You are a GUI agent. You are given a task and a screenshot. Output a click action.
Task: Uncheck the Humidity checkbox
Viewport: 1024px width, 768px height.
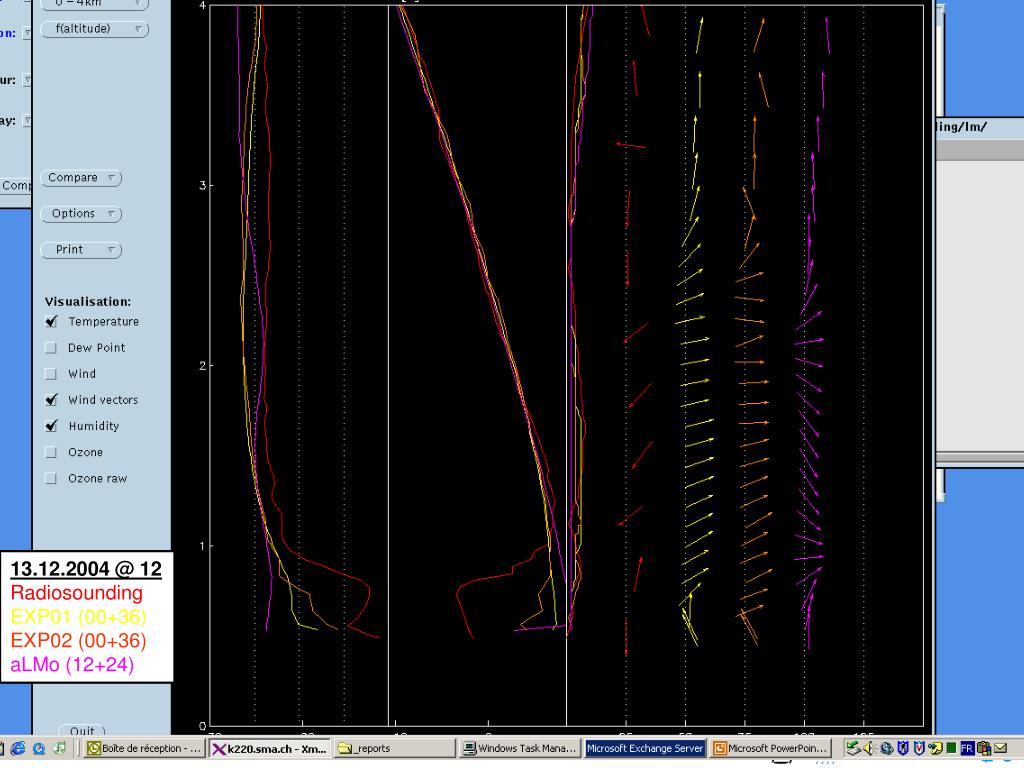pyautogui.click(x=50, y=426)
